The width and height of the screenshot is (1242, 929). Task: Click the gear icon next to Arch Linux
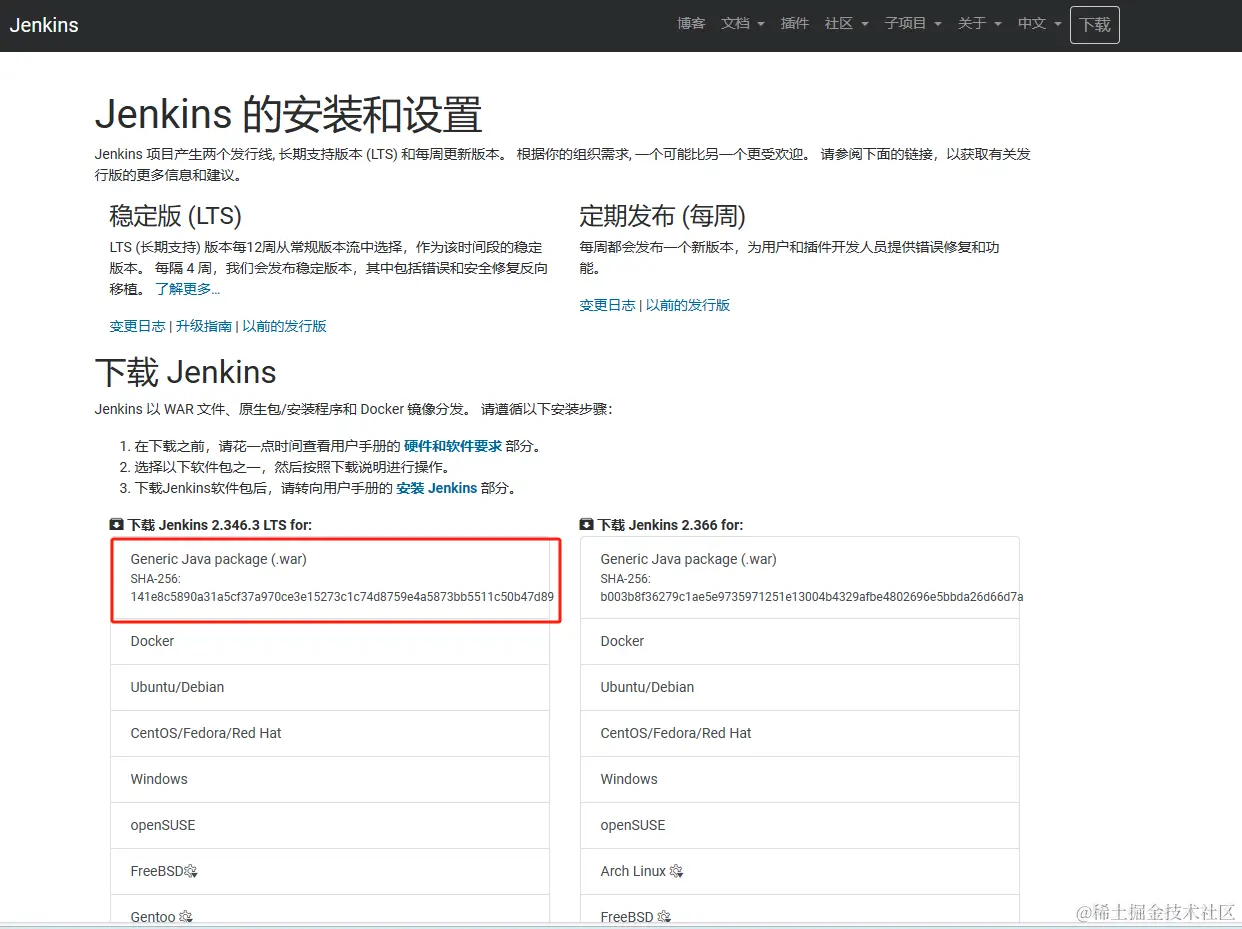tap(676, 871)
